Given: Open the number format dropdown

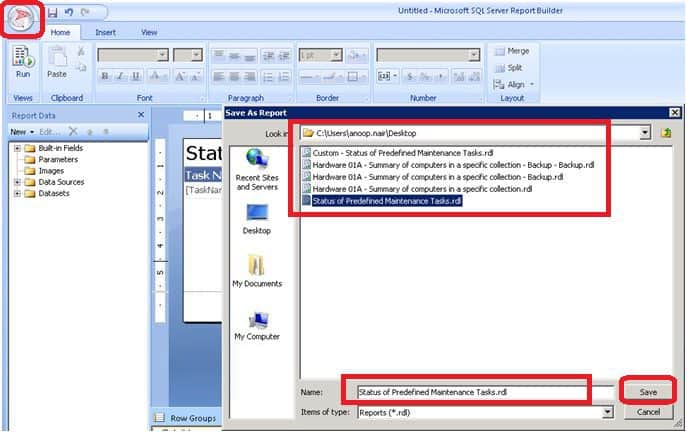Looking at the screenshot, I should click(x=474, y=55).
